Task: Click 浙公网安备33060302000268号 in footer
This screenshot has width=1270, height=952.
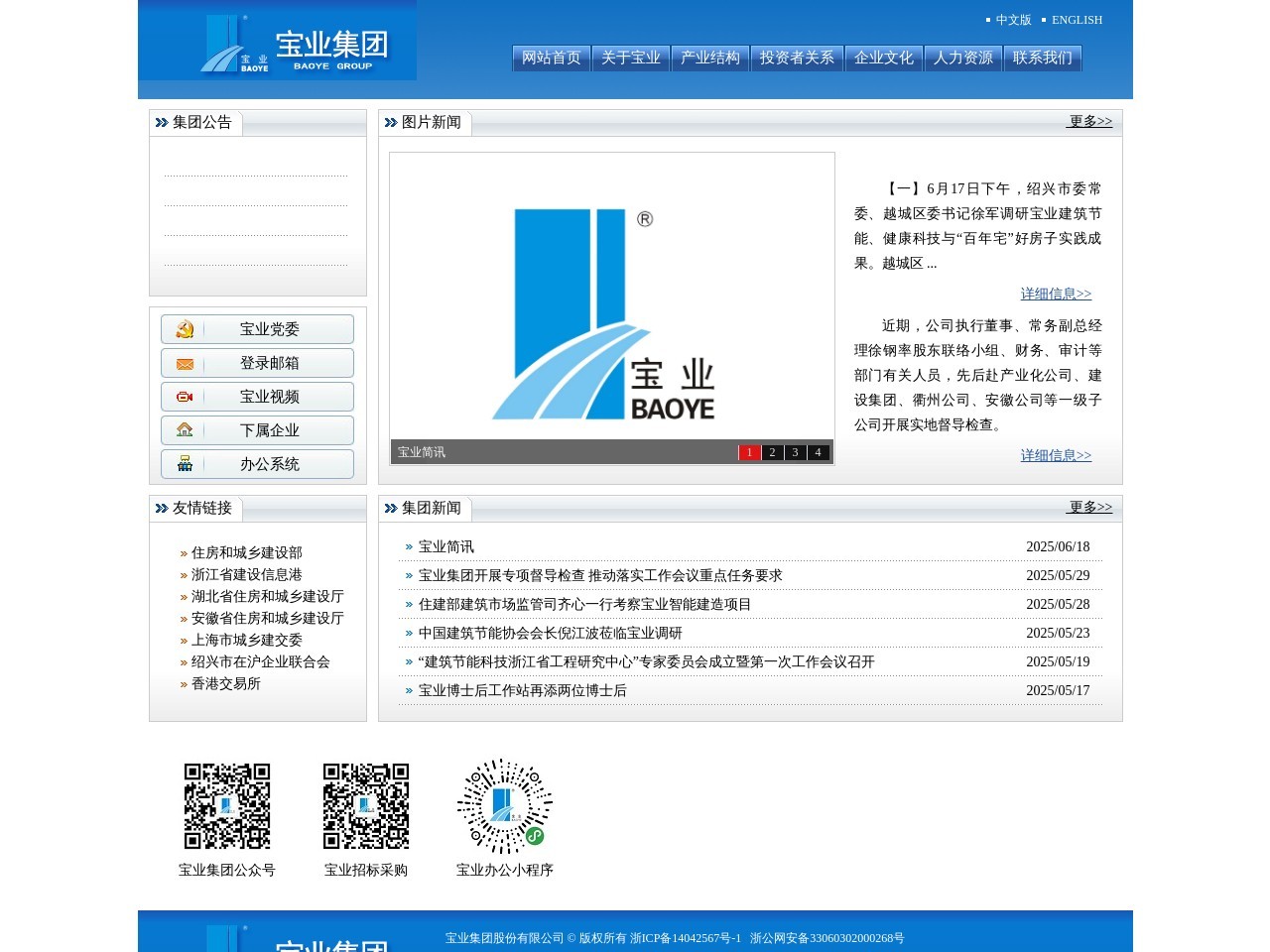Action: [826, 938]
